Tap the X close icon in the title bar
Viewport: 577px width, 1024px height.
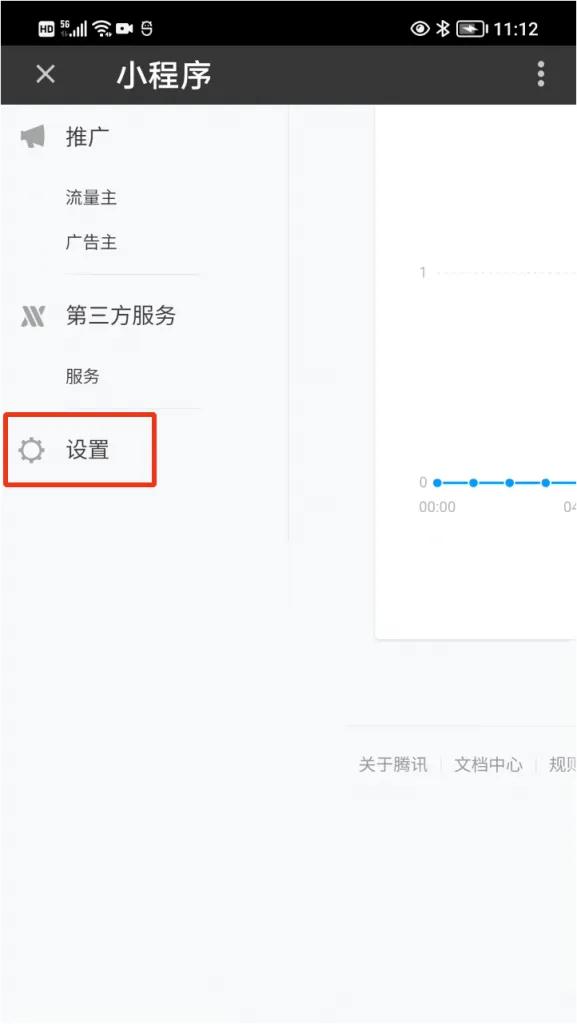tap(44, 74)
